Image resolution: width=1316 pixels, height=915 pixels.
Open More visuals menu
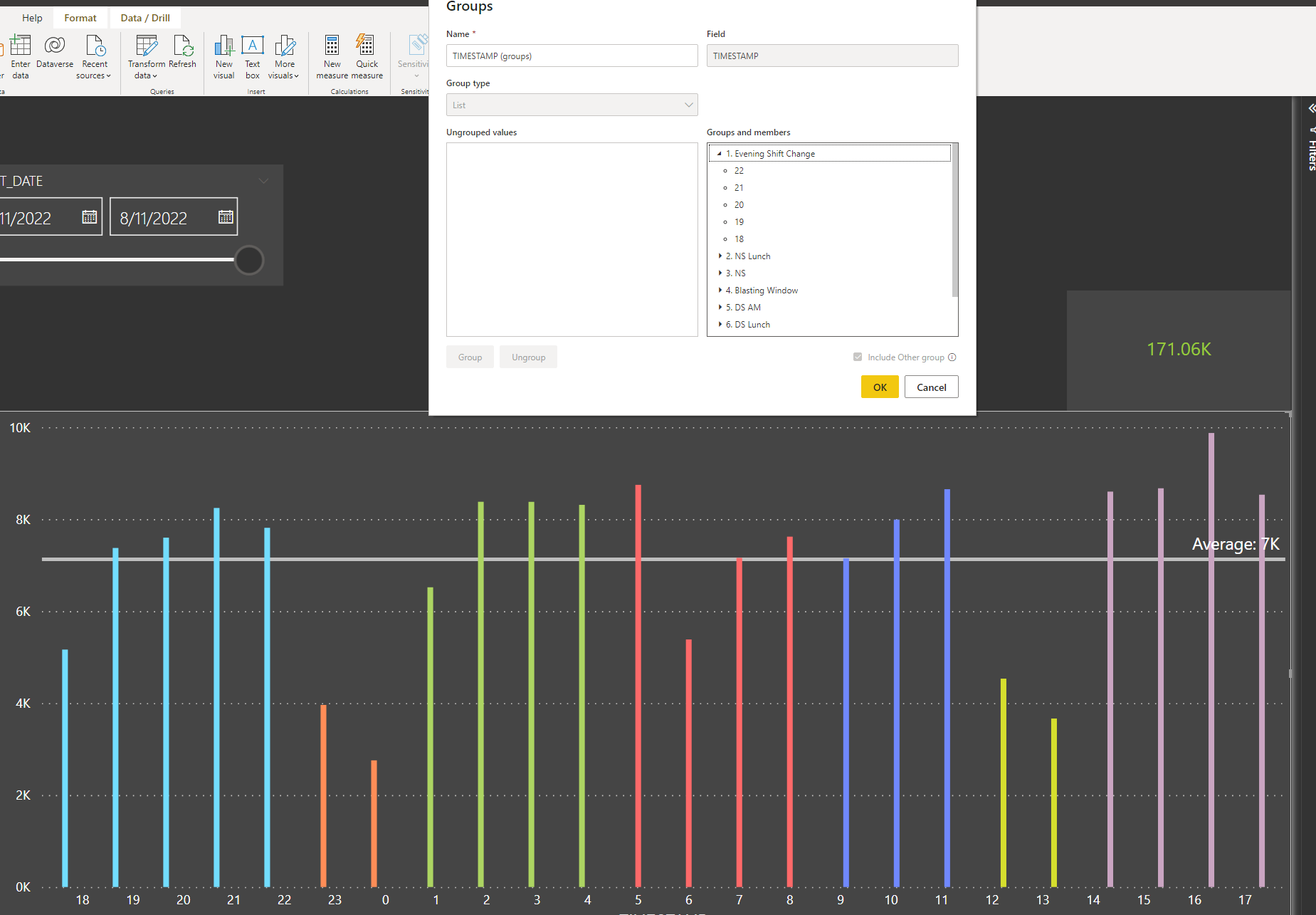(284, 57)
